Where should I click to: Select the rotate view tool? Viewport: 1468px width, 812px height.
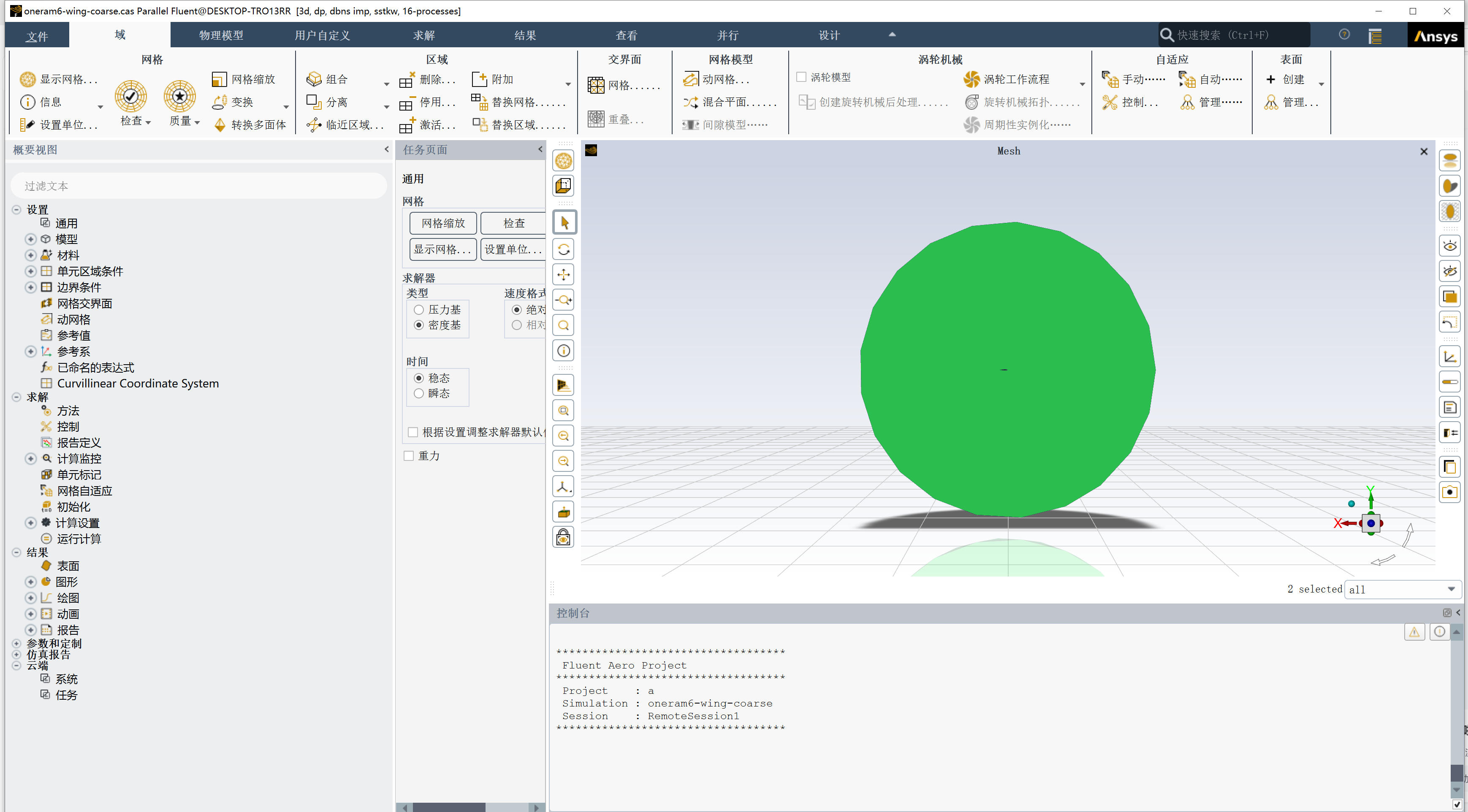564,249
